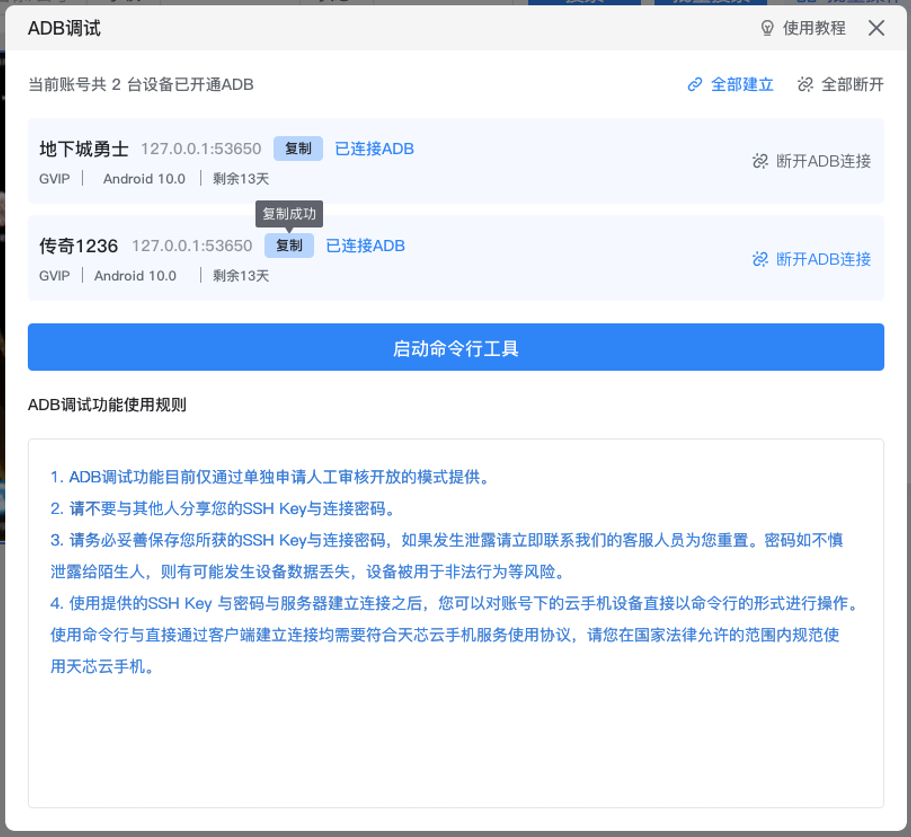Select the 地下城勇士 device name
The height and width of the screenshot is (837, 911).
coord(84,149)
